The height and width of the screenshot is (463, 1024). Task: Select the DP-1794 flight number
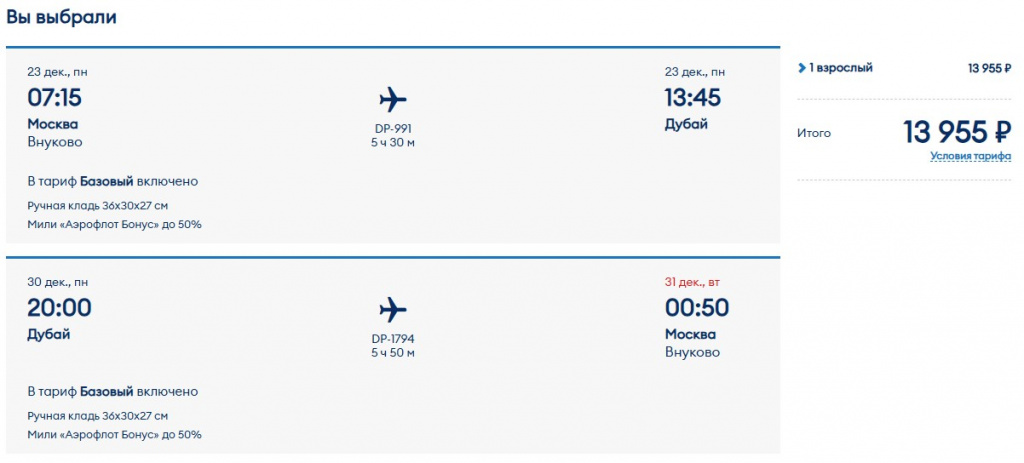(392, 338)
